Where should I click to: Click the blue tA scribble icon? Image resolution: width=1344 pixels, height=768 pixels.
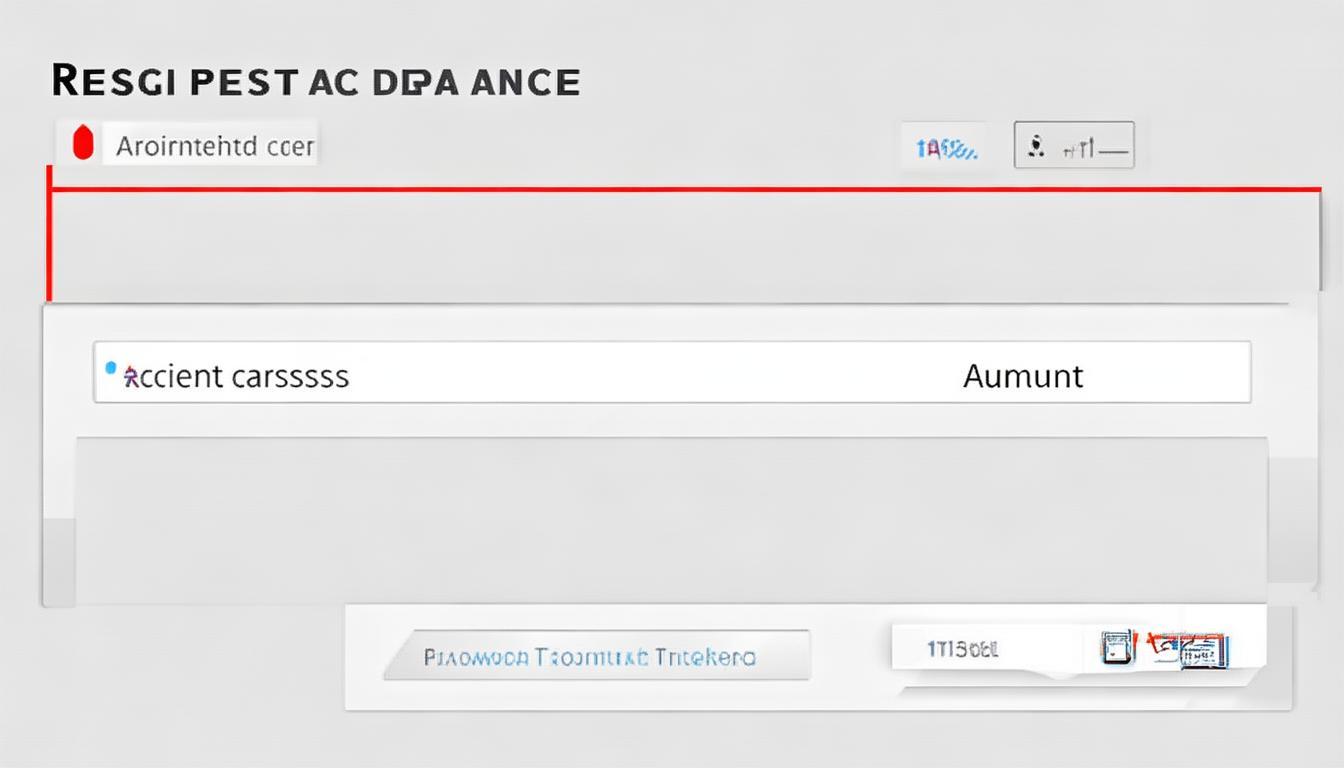pos(946,150)
